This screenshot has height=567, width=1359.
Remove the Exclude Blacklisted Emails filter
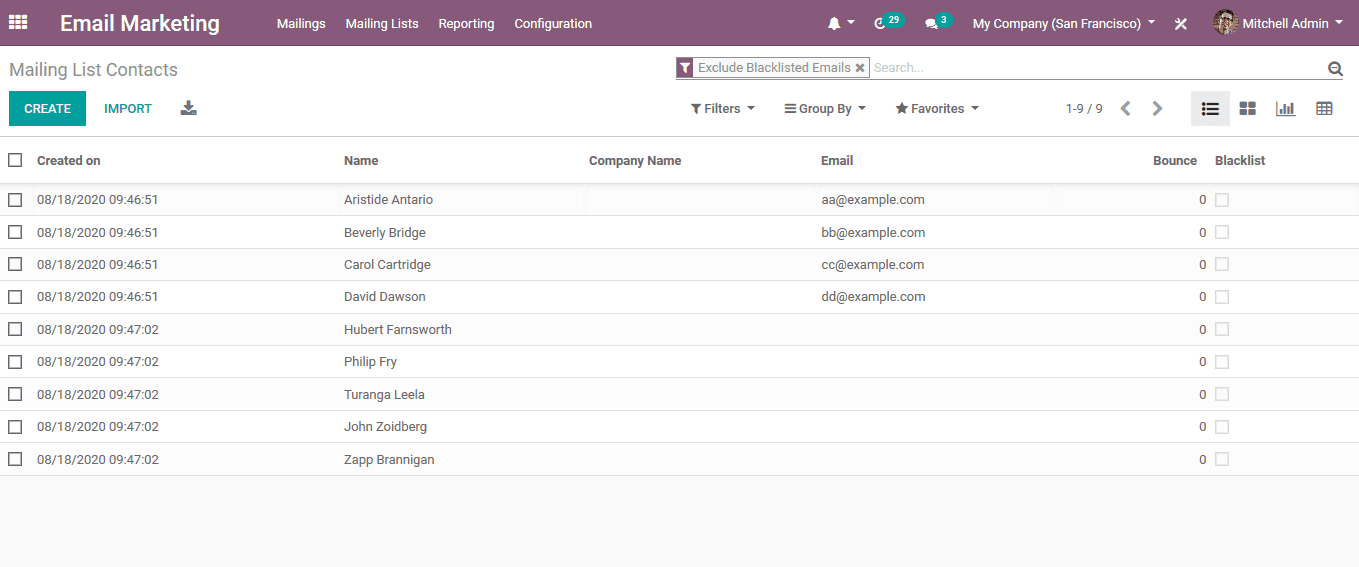coord(860,68)
